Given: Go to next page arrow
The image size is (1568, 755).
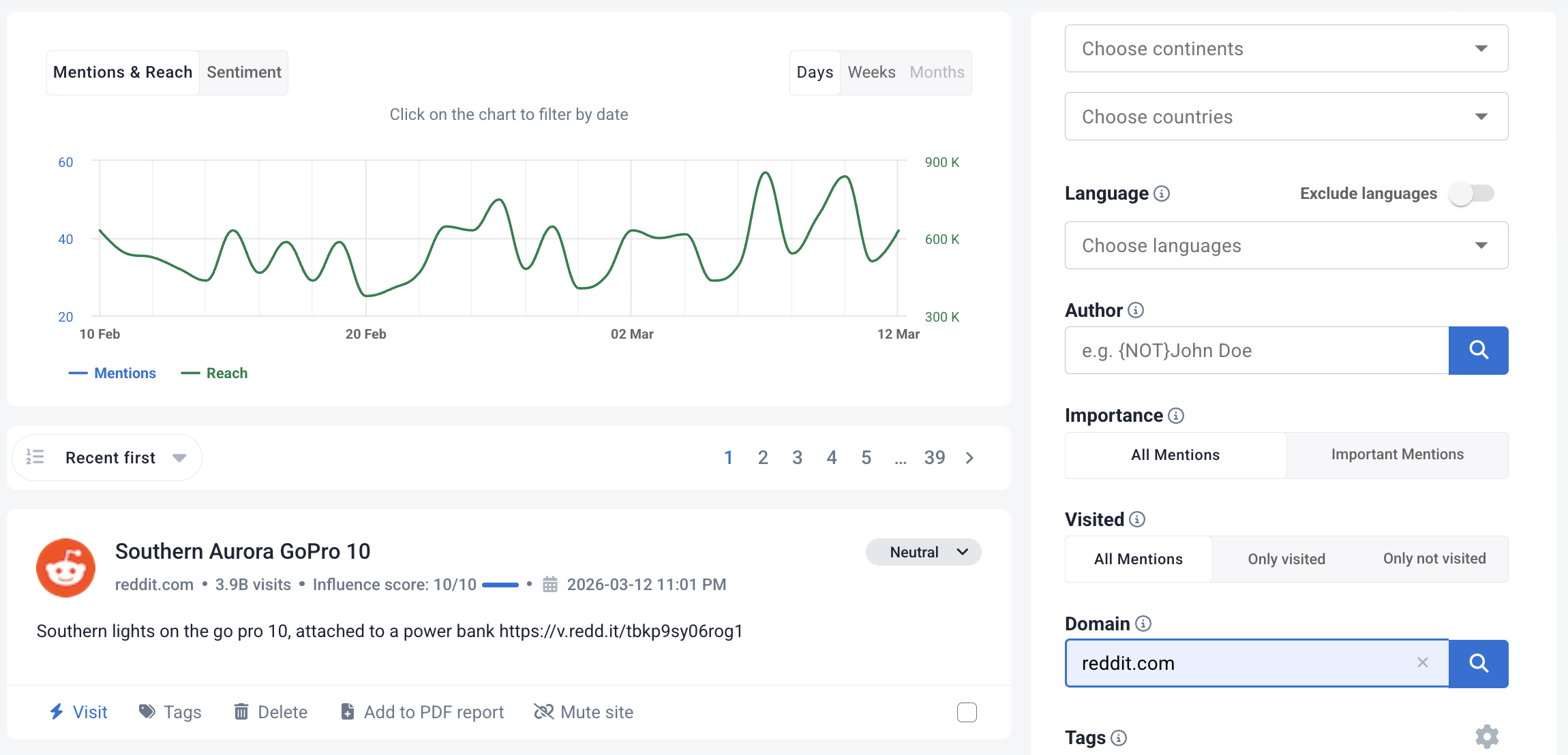Looking at the screenshot, I should pos(969,458).
